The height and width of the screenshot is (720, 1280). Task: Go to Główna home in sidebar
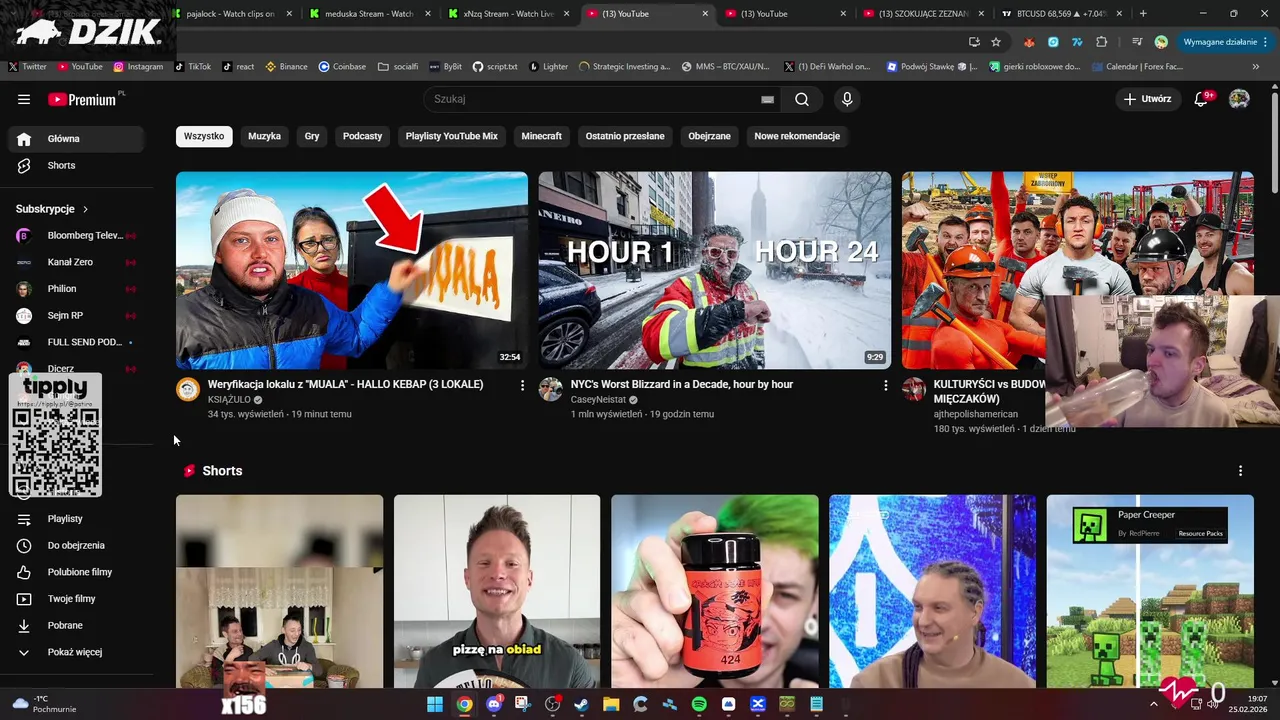pyautogui.click(x=76, y=139)
